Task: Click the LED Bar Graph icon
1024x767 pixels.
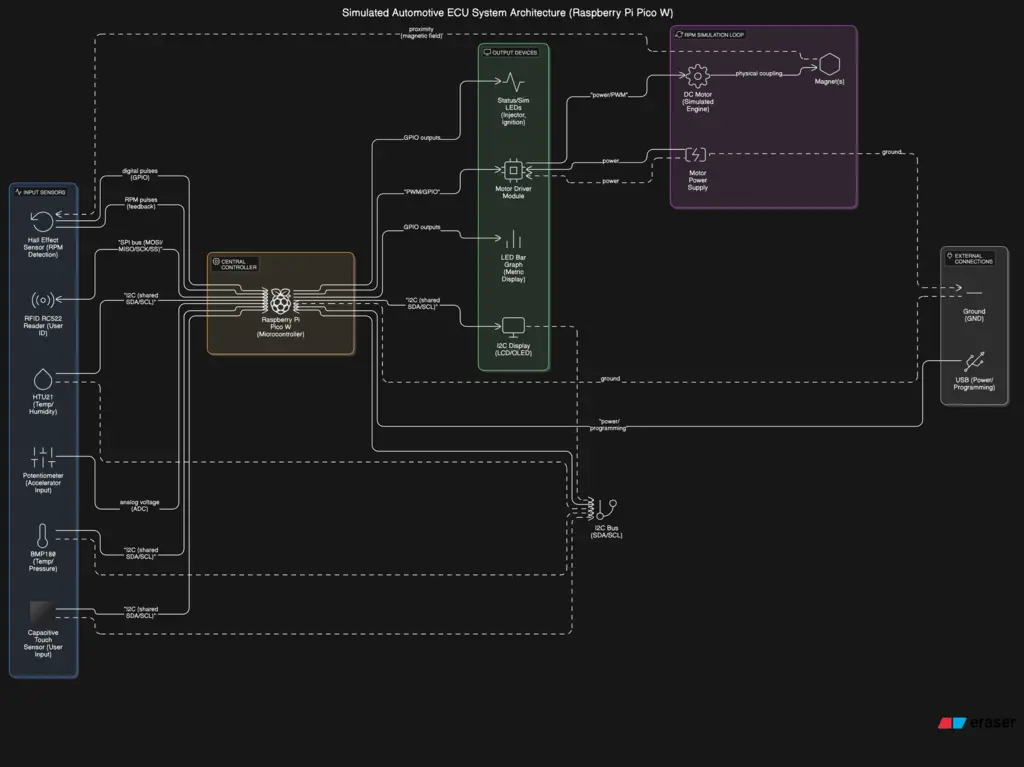Action: (513, 239)
